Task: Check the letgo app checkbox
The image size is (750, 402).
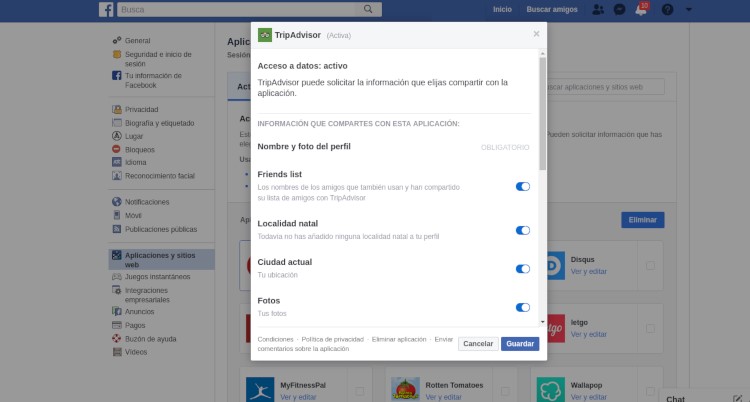Action: 650,328
